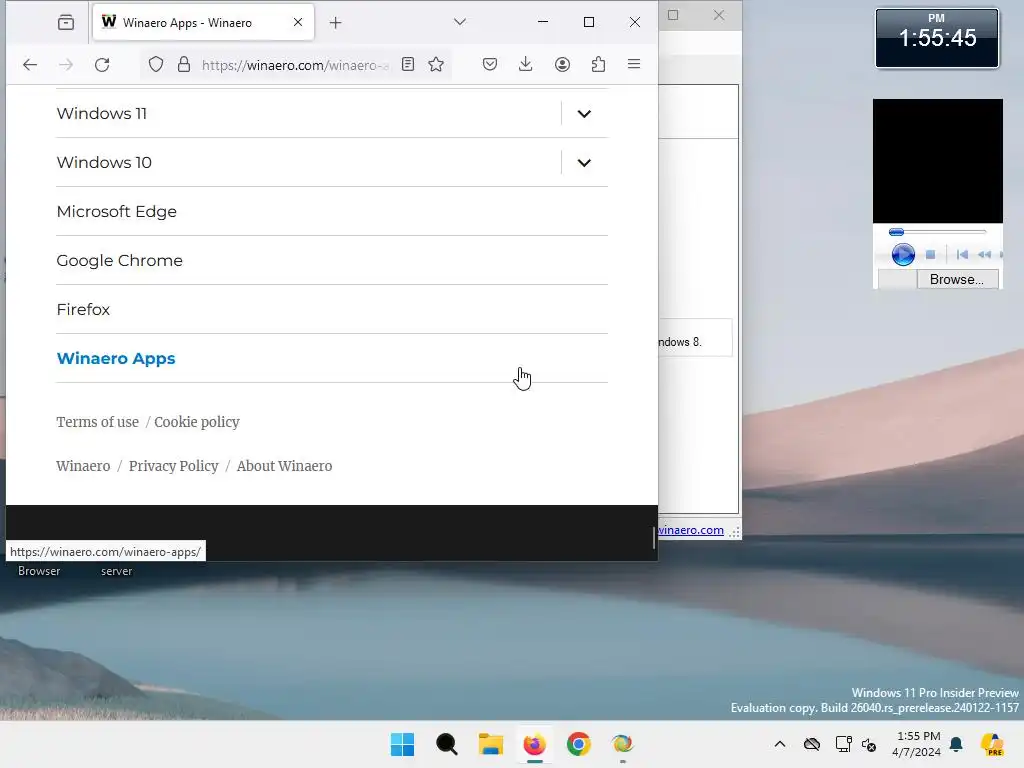This screenshot has width=1024, height=768.
Task: Click stop in the media player gadget
Action: click(931, 254)
